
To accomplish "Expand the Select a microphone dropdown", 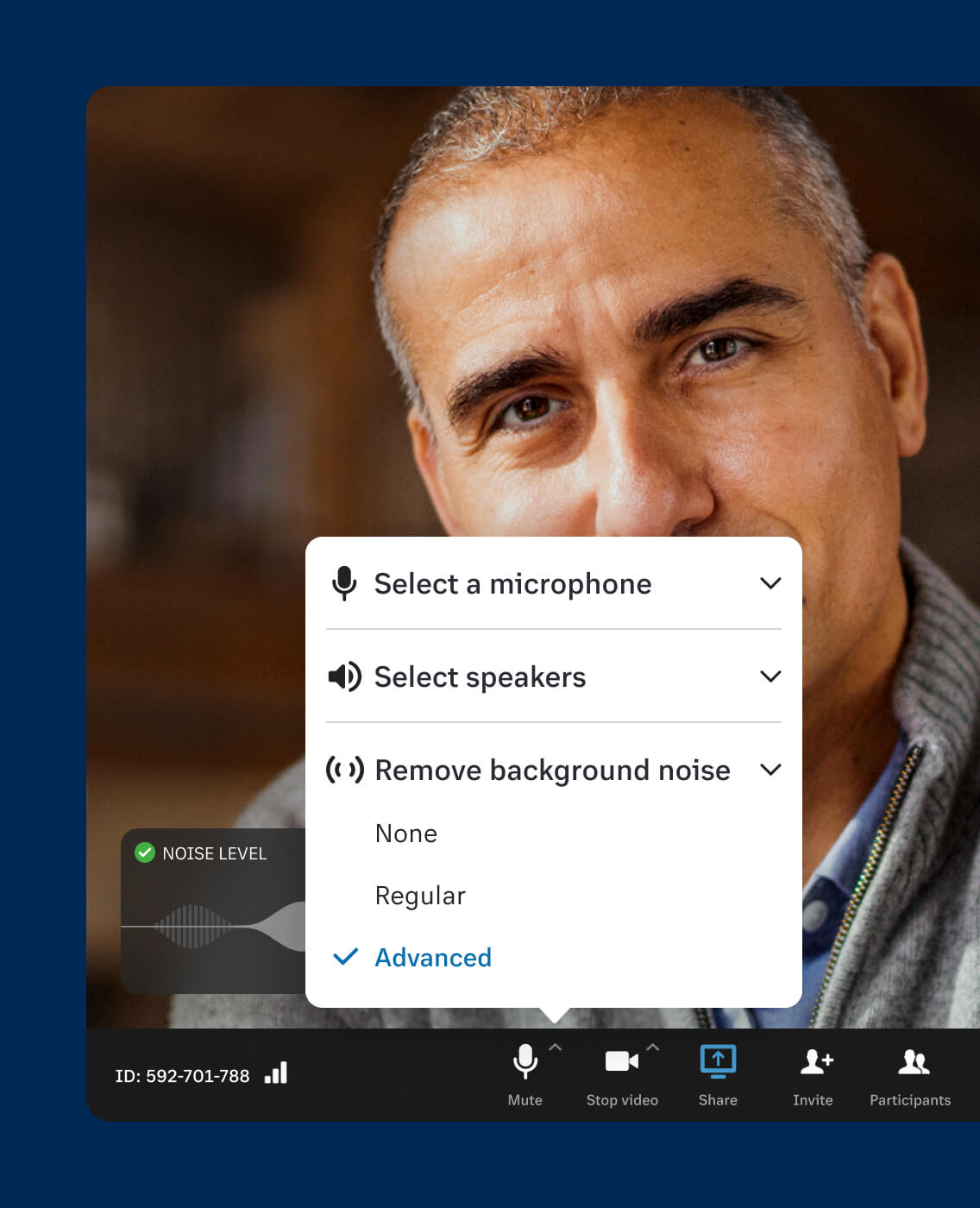I will point(771,583).
